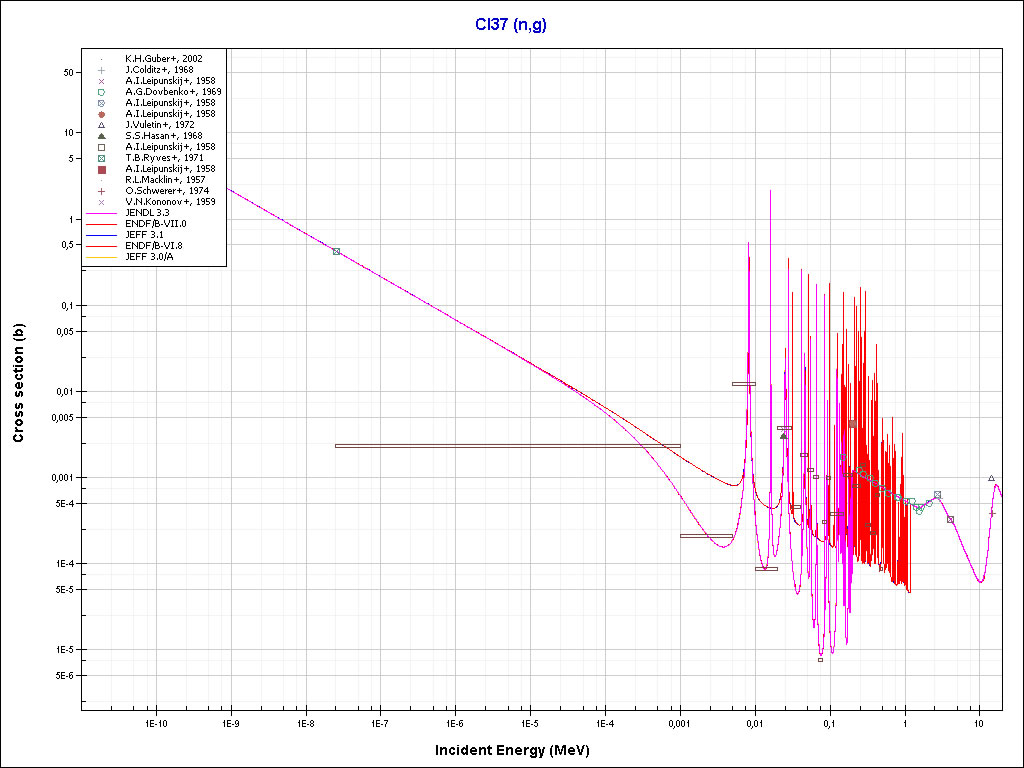Click the hollow triangle marker for J.Vuletin+, 1972
Image resolution: width=1024 pixels, height=768 pixels.
coord(101,125)
